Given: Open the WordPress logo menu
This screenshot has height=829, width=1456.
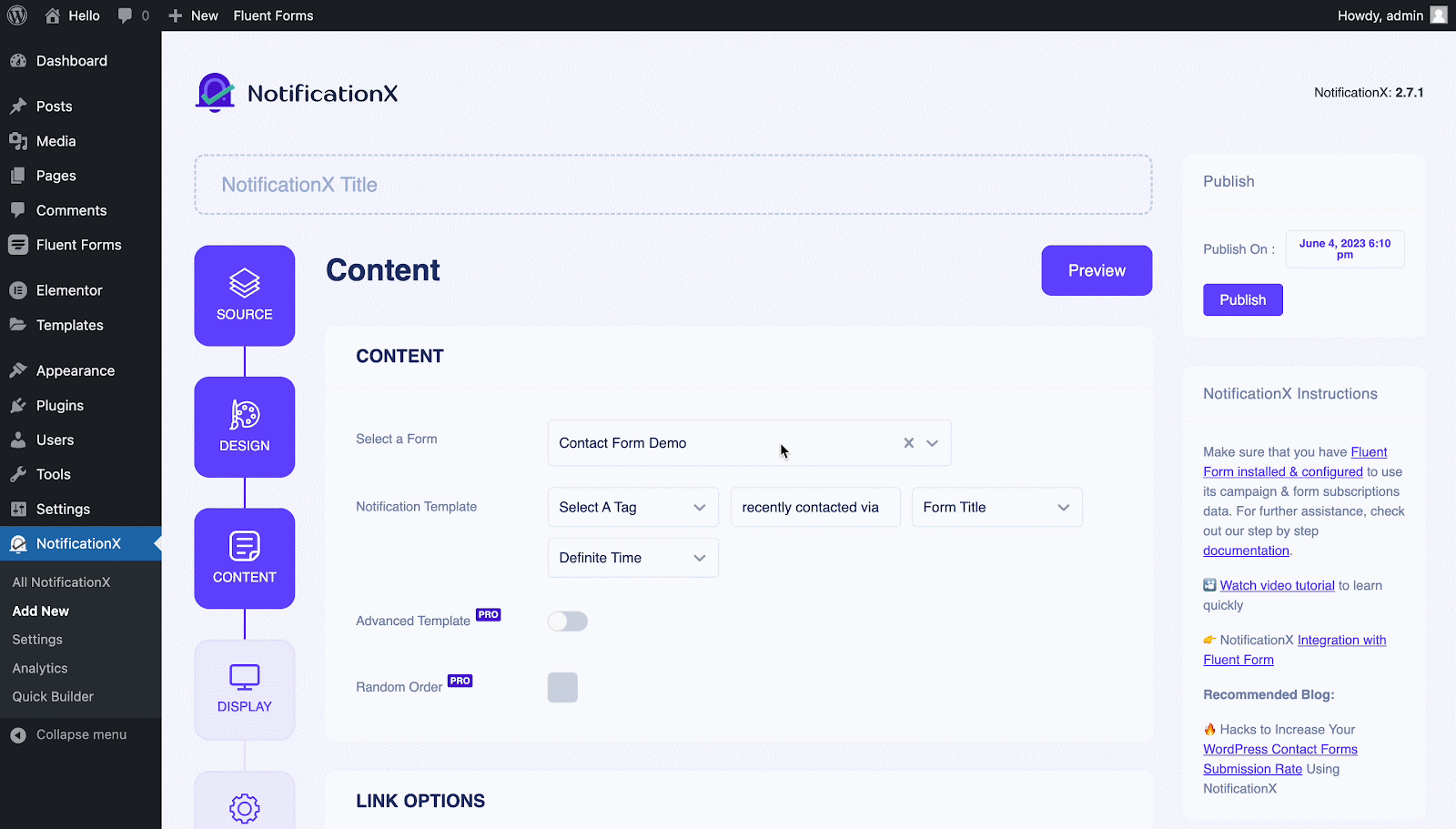Looking at the screenshot, I should 17,15.
